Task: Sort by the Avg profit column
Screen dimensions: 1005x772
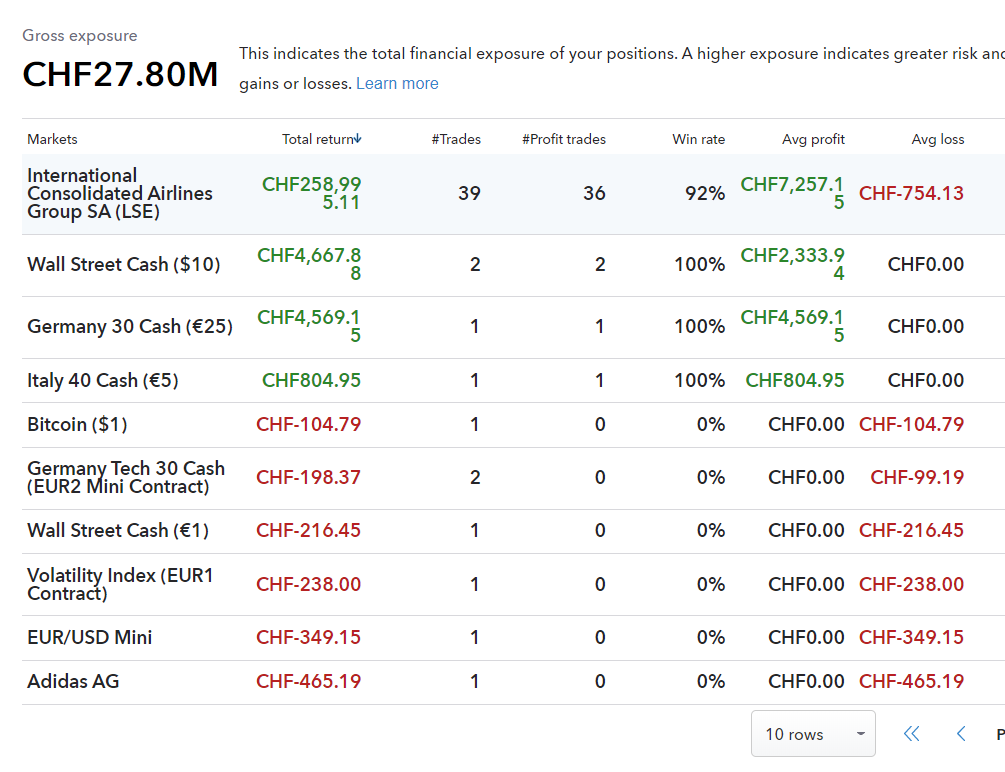Action: tap(813, 139)
